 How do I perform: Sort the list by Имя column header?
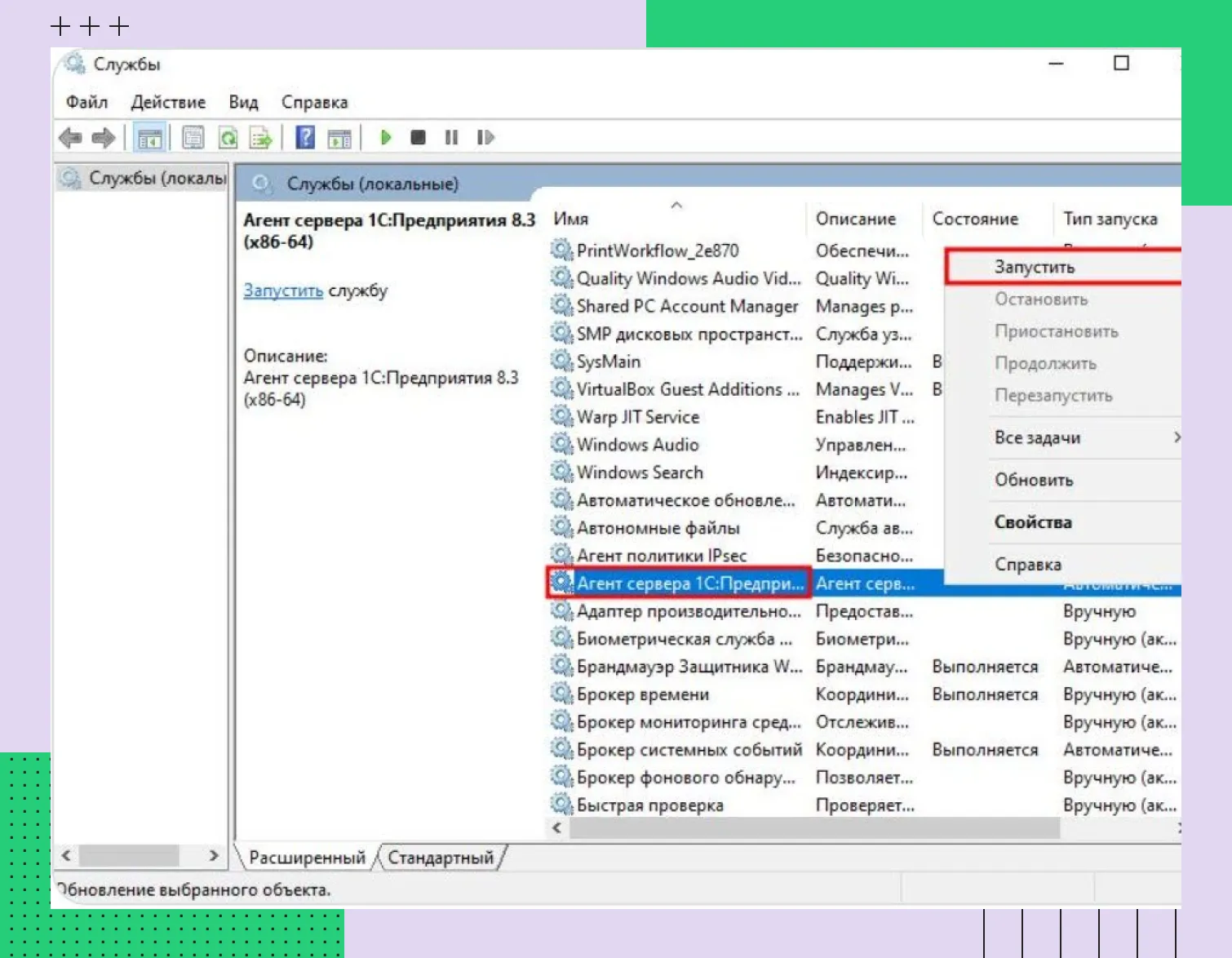(x=571, y=219)
